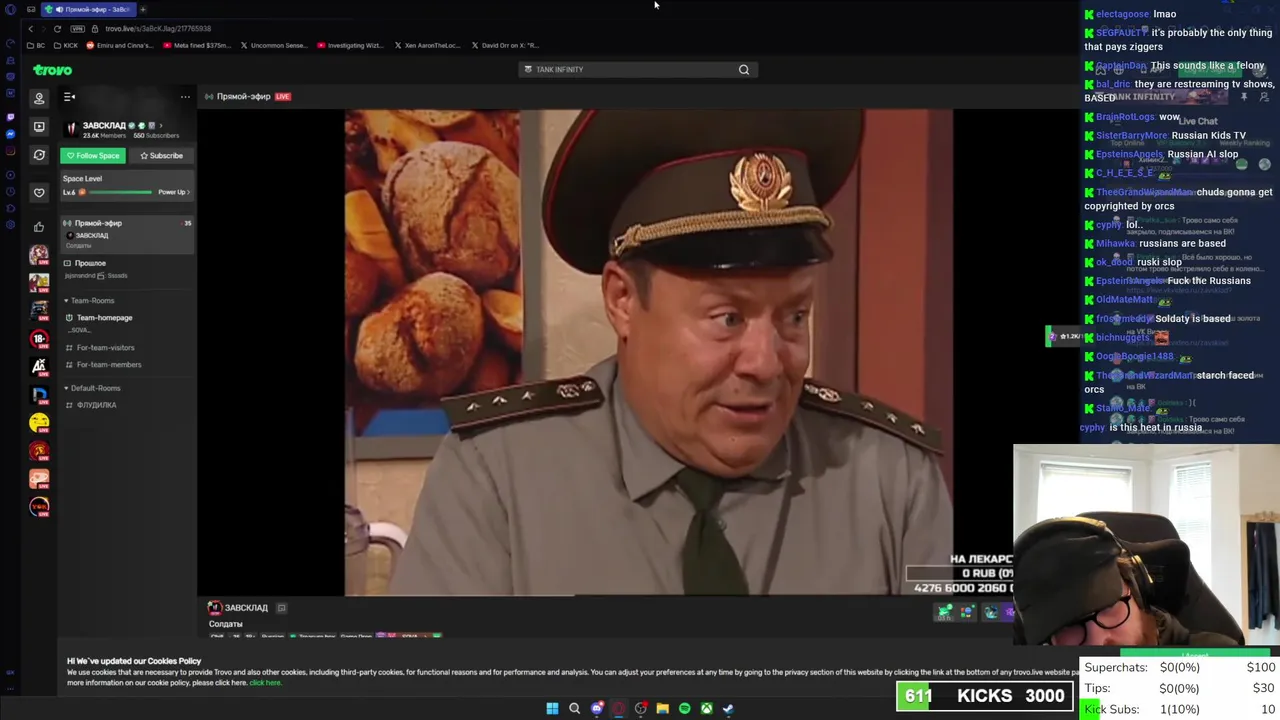Screen dimensions: 1280x720
Task: Open Messenger icon in browser side panel
Action: [10, 134]
